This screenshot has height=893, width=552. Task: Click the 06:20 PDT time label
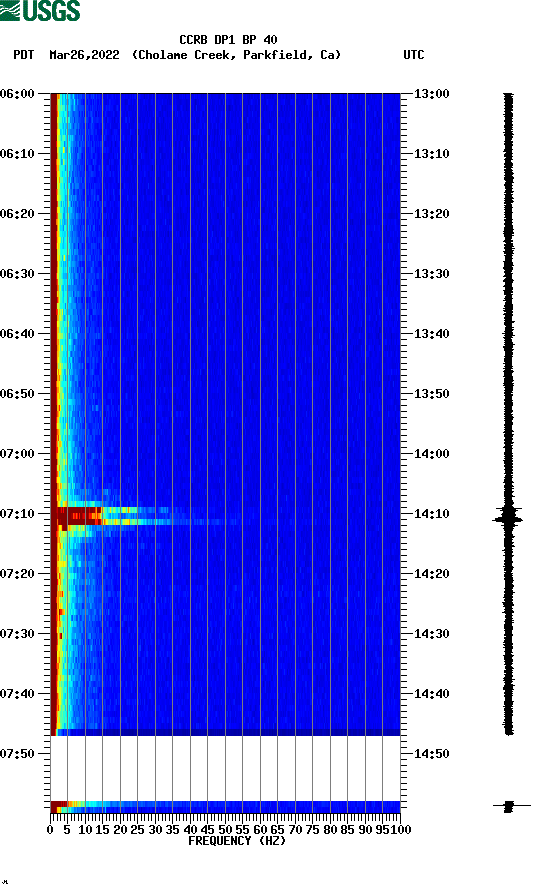18,214
